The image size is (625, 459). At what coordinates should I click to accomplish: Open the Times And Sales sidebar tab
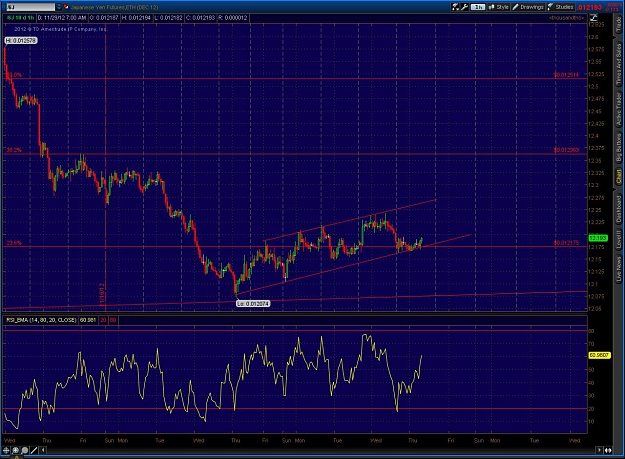point(619,64)
